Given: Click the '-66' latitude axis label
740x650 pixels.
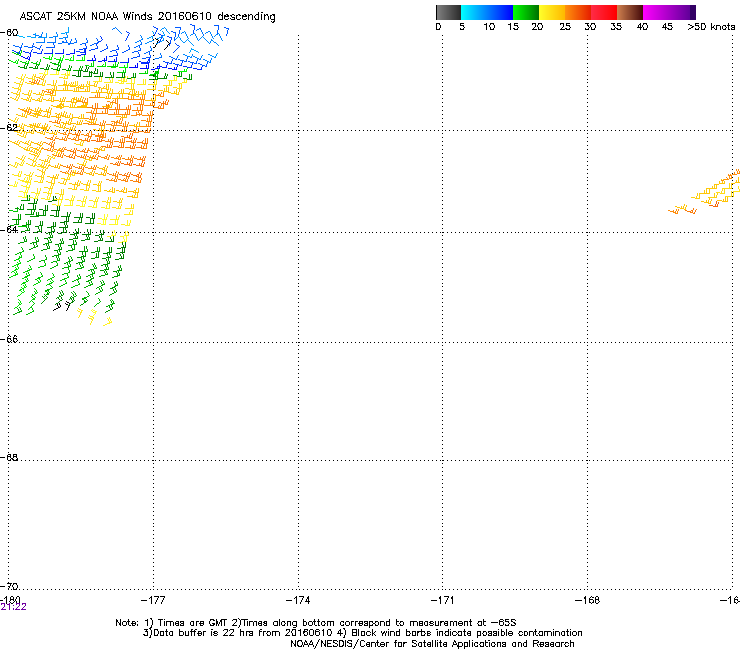Looking at the screenshot, I should click(x=9, y=339).
